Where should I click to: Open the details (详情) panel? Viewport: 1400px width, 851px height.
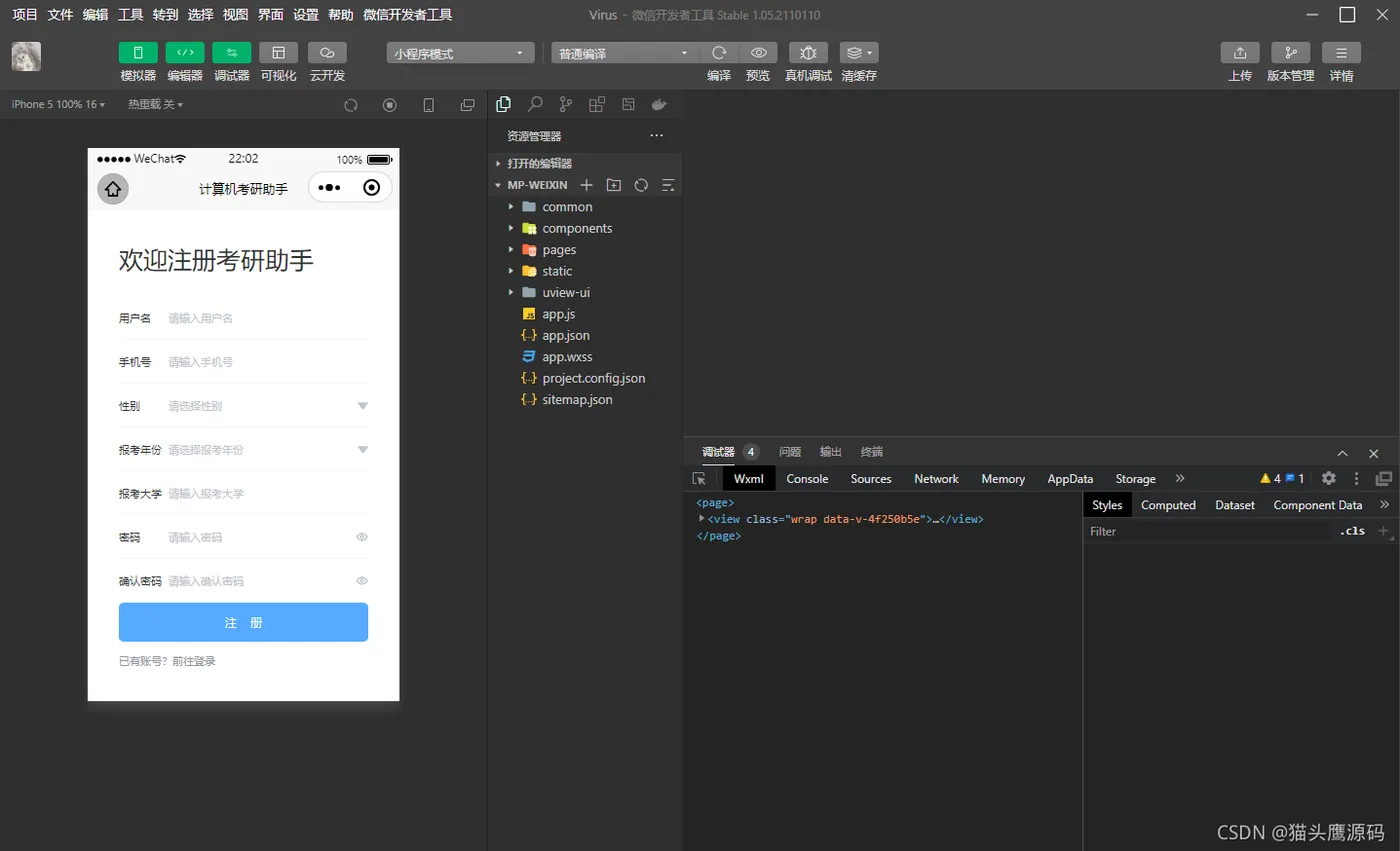pos(1341,53)
